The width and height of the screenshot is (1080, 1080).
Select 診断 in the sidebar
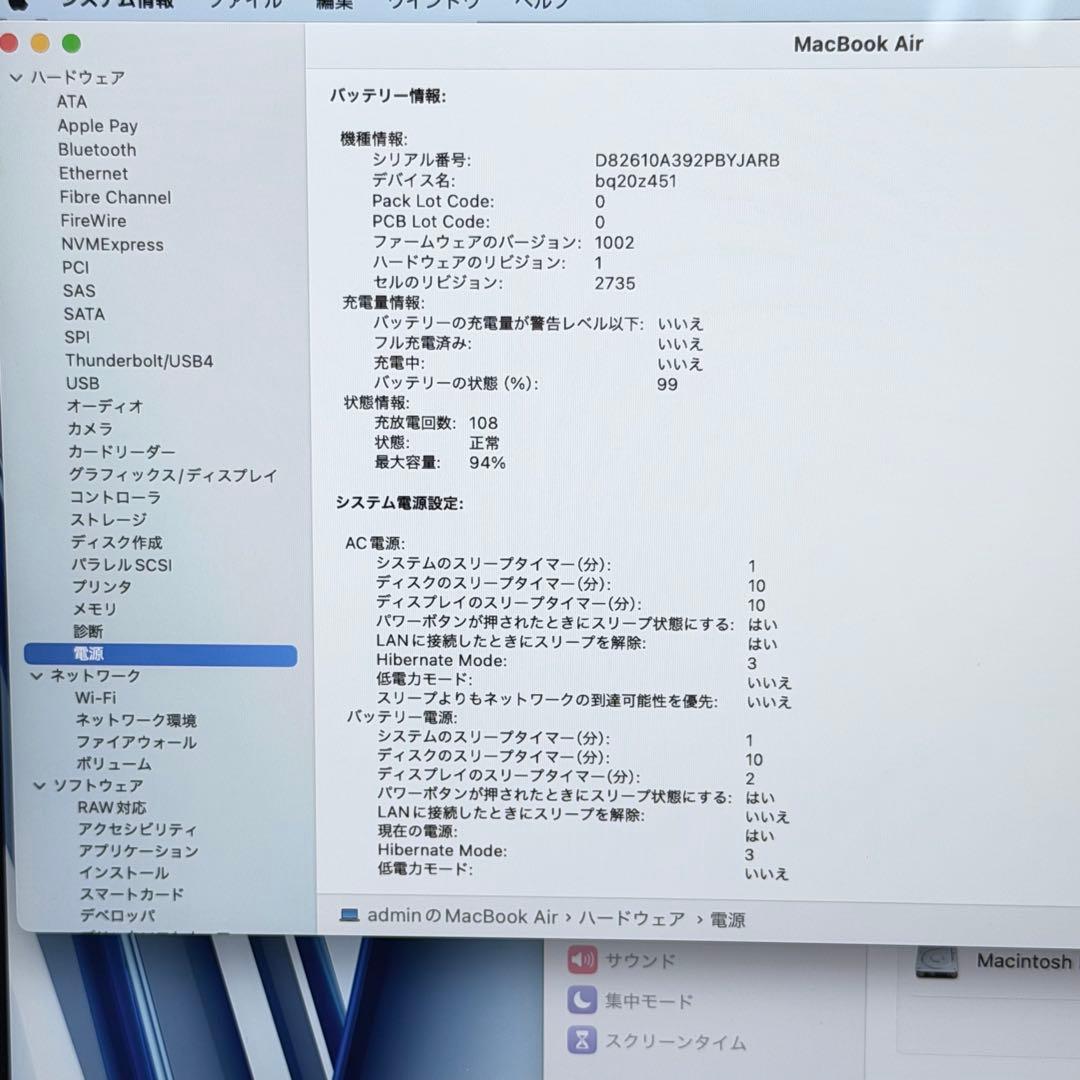click(88, 631)
